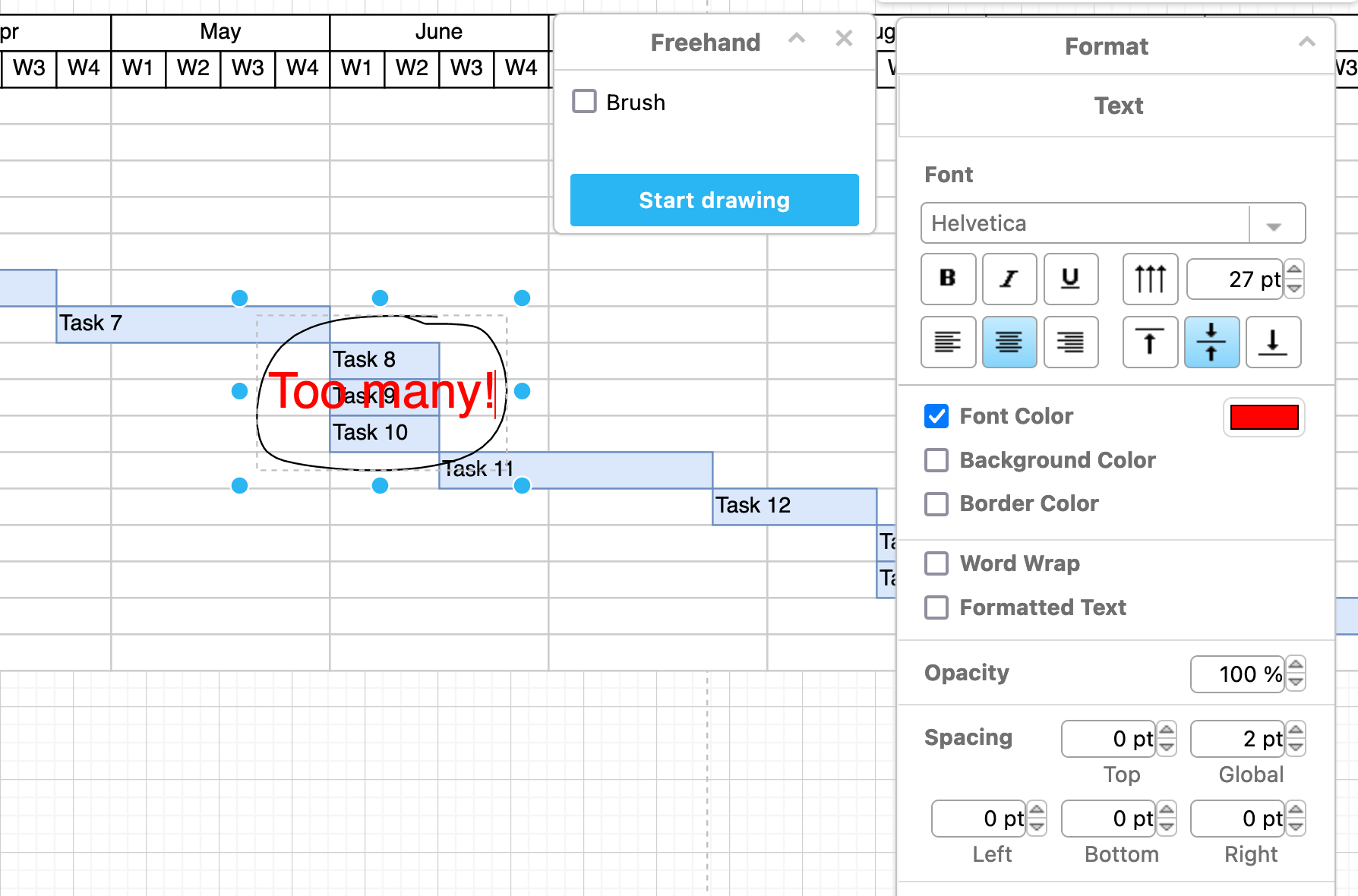Collapse the Format panel
This screenshot has width=1358, height=896.
point(1308,43)
